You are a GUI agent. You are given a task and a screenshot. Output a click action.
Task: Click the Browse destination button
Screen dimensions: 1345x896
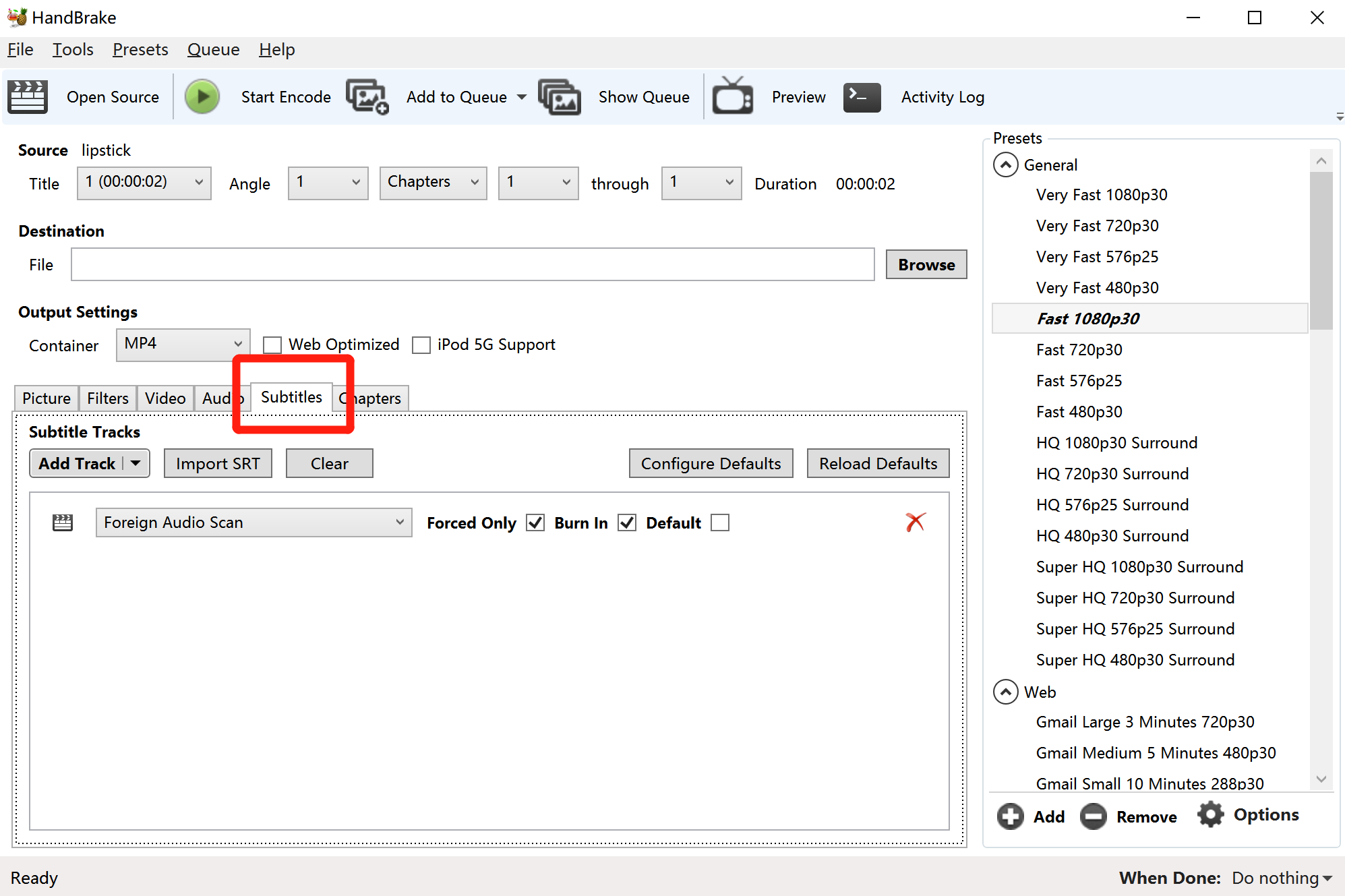pyautogui.click(x=926, y=265)
